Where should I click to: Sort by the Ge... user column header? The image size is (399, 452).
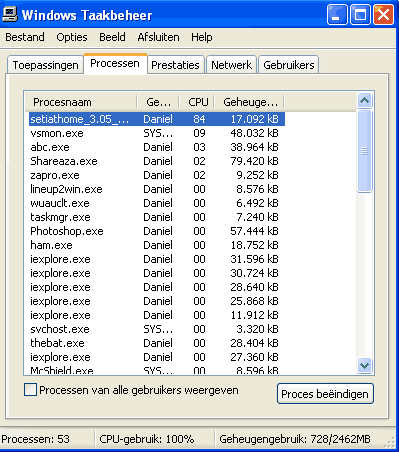click(x=158, y=102)
